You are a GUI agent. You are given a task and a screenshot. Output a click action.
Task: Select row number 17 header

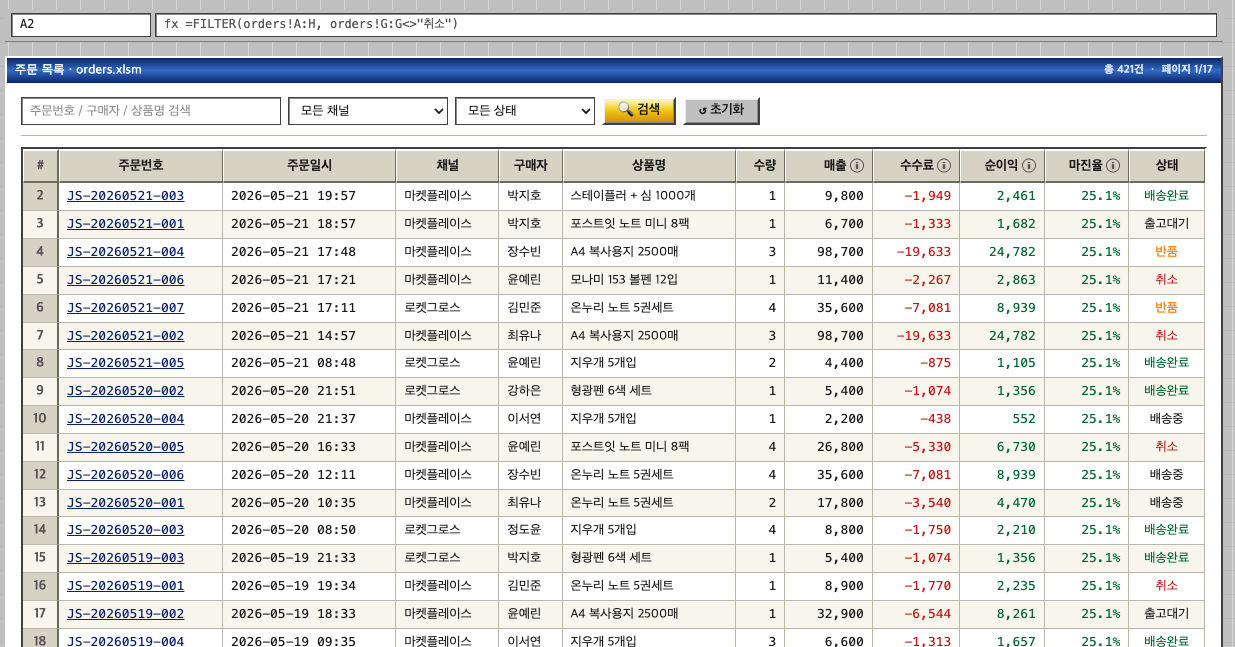pos(40,614)
